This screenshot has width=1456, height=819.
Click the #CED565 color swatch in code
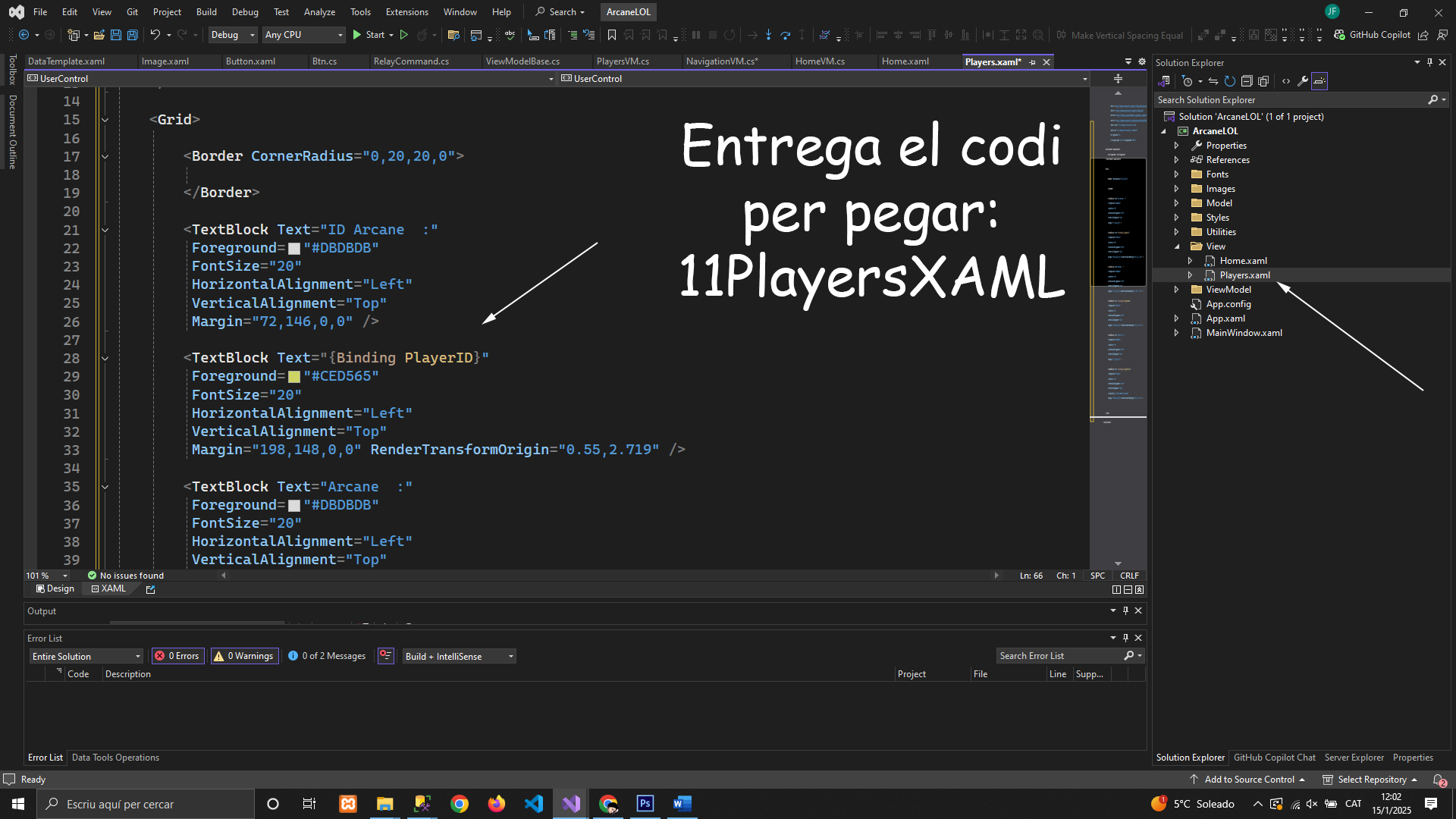click(x=294, y=377)
